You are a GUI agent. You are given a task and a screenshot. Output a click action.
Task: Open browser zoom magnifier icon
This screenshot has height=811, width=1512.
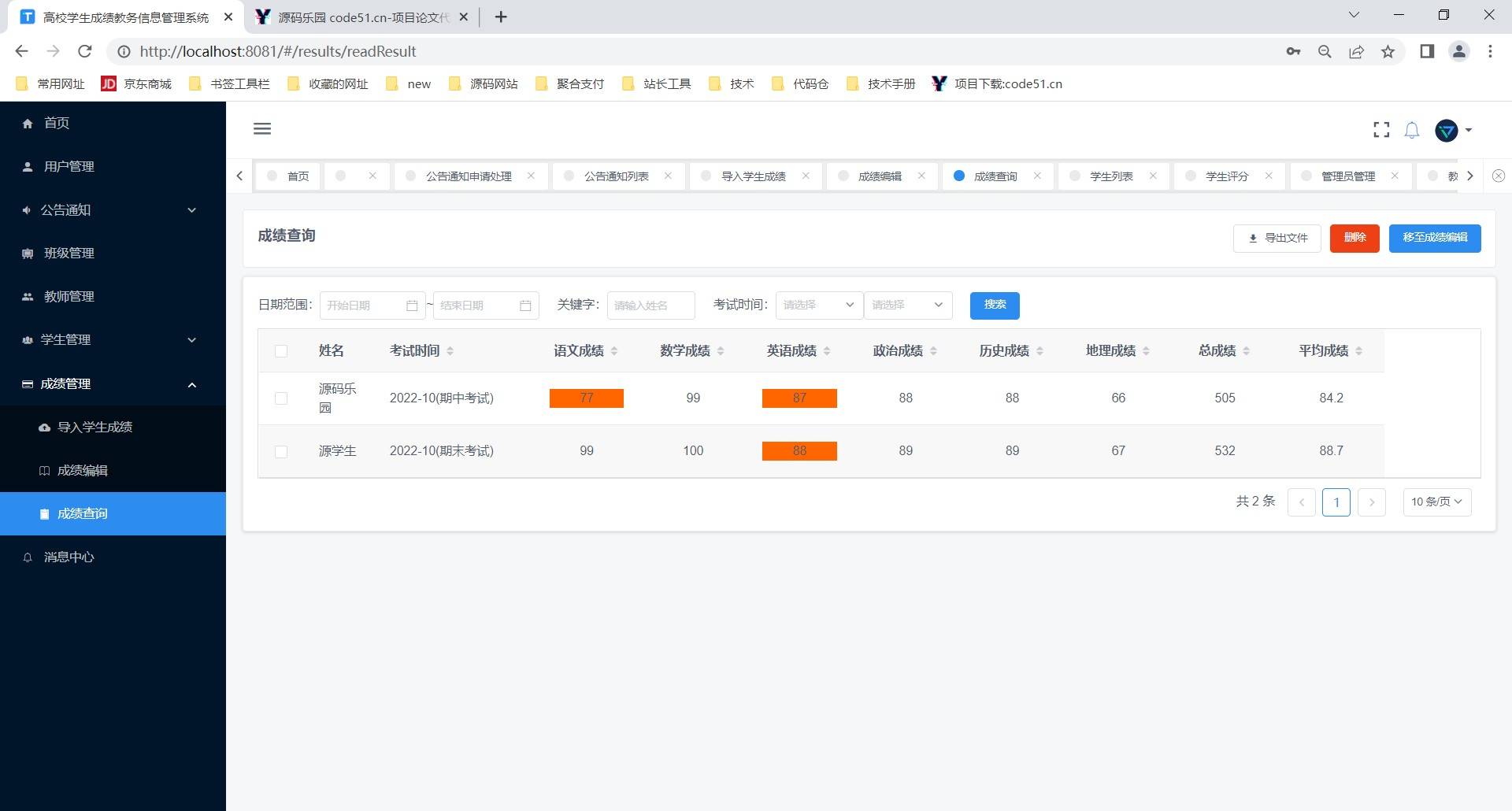point(1325,51)
